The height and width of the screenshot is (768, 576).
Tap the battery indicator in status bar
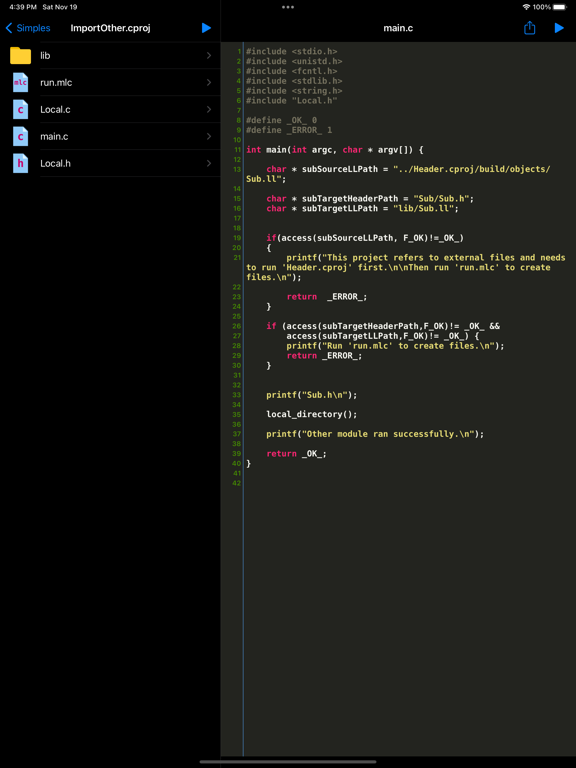click(x=559, y=7)
